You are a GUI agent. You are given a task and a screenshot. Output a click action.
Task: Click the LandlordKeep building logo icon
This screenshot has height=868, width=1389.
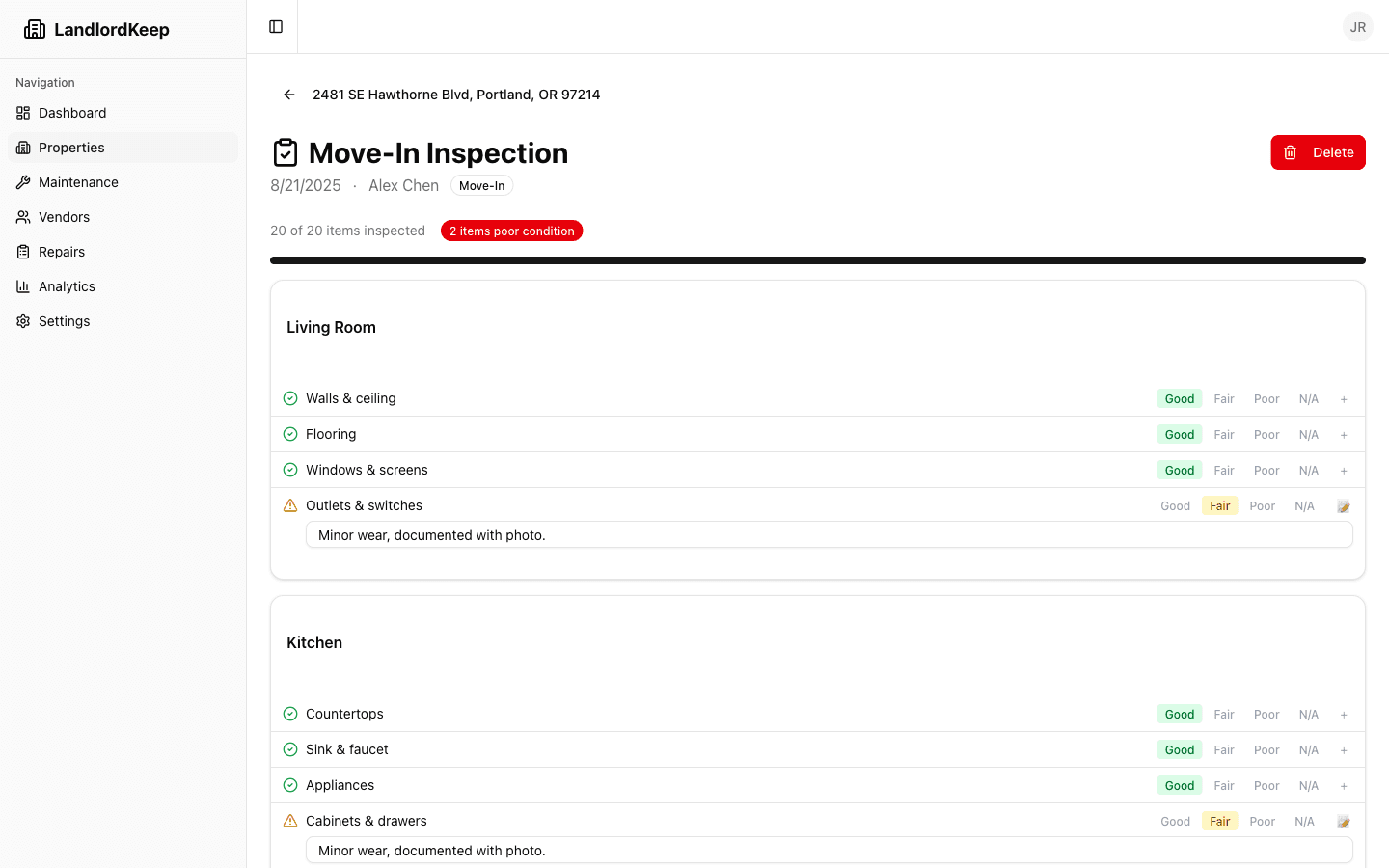(35, 29)
